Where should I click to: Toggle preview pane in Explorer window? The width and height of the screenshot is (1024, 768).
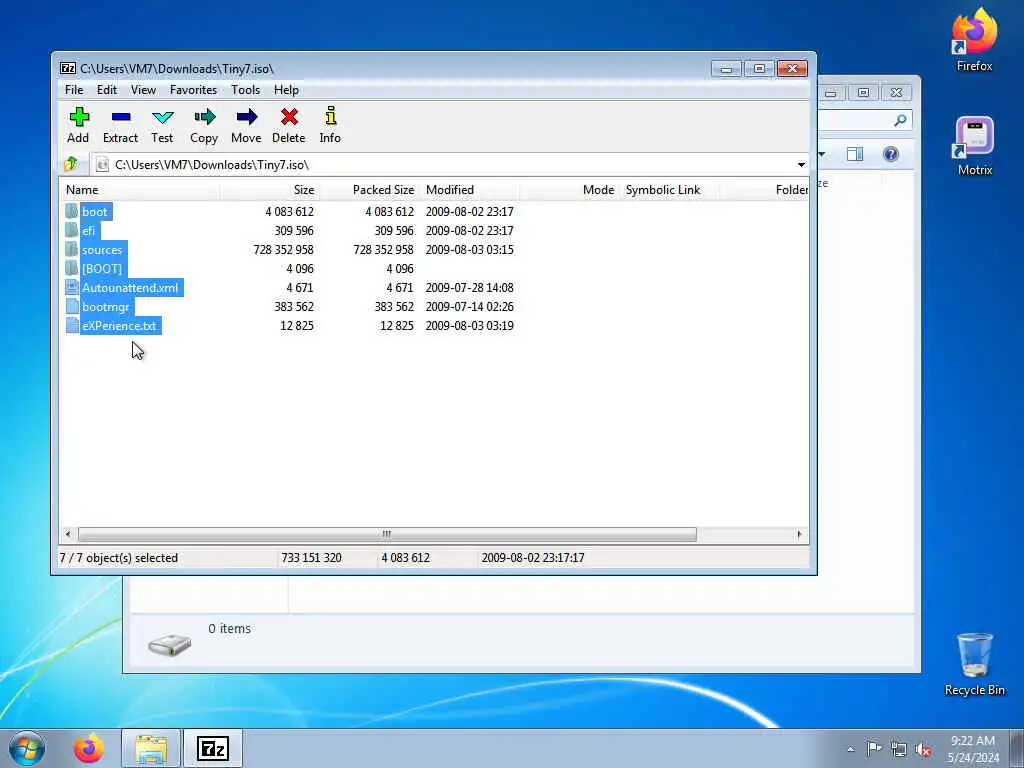tap(855, 154)
